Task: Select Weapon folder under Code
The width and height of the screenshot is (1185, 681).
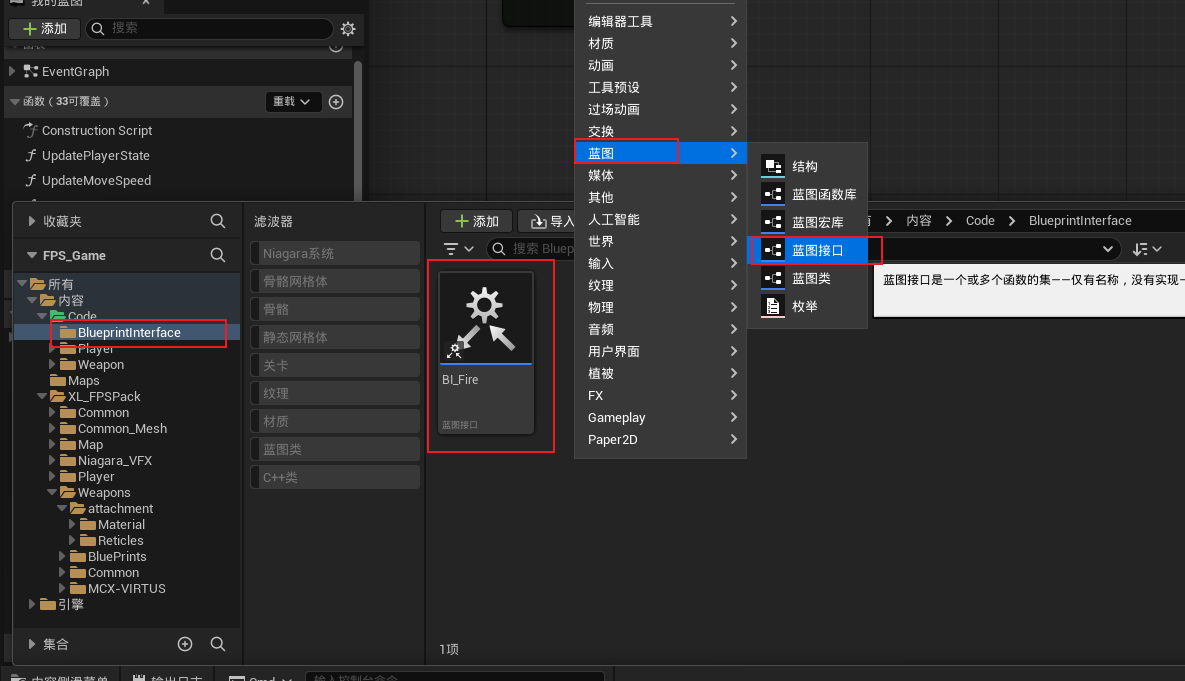Action: (x=101, y=364)
